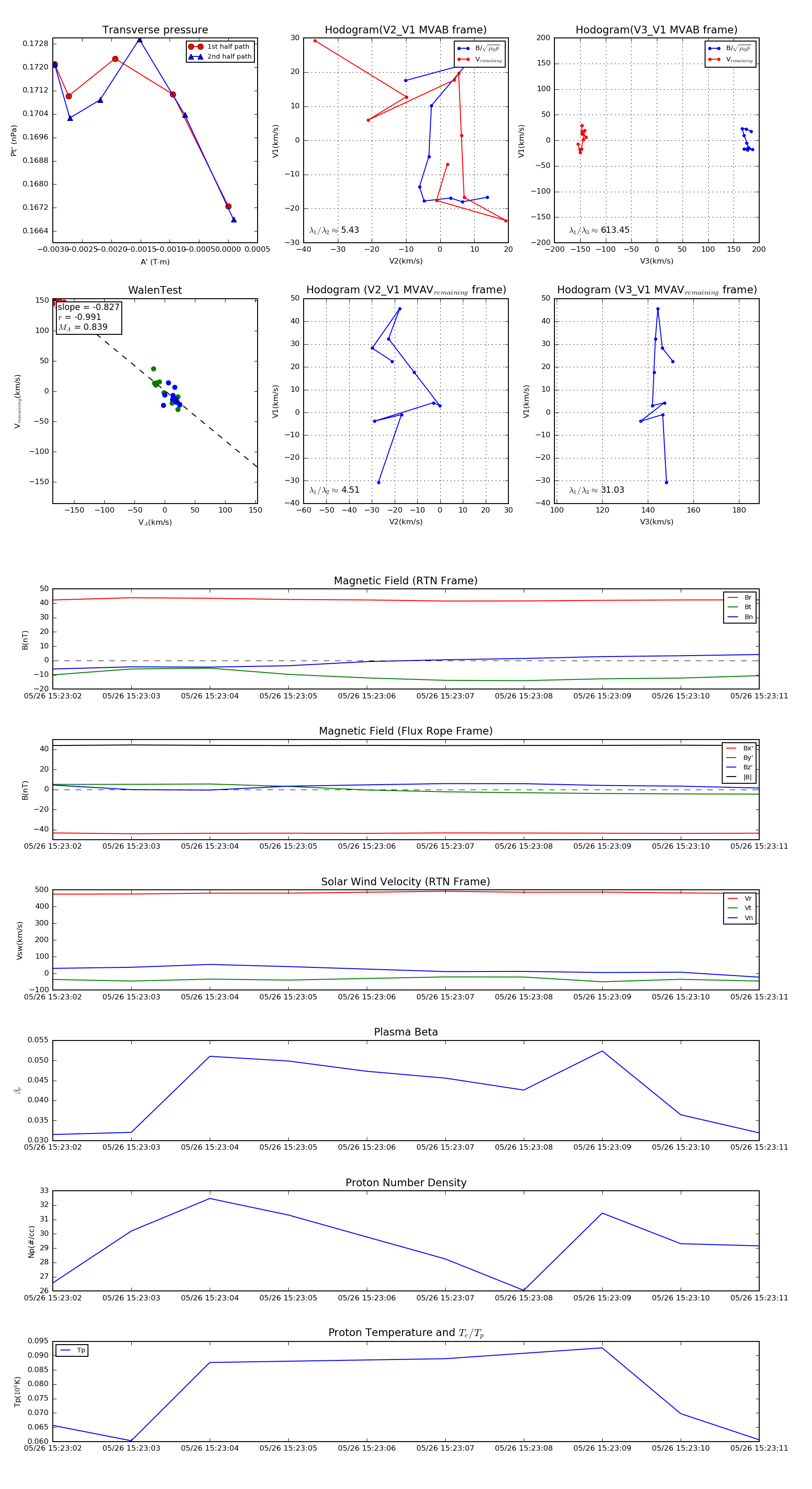Click the 'Vr' legend entry

tap(740, 899)
